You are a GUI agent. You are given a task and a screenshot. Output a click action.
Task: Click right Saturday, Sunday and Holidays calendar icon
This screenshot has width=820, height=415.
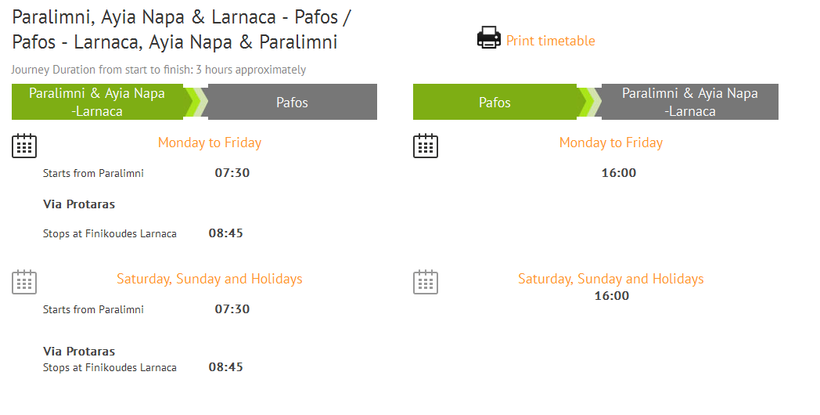click(x=426, y=281)
